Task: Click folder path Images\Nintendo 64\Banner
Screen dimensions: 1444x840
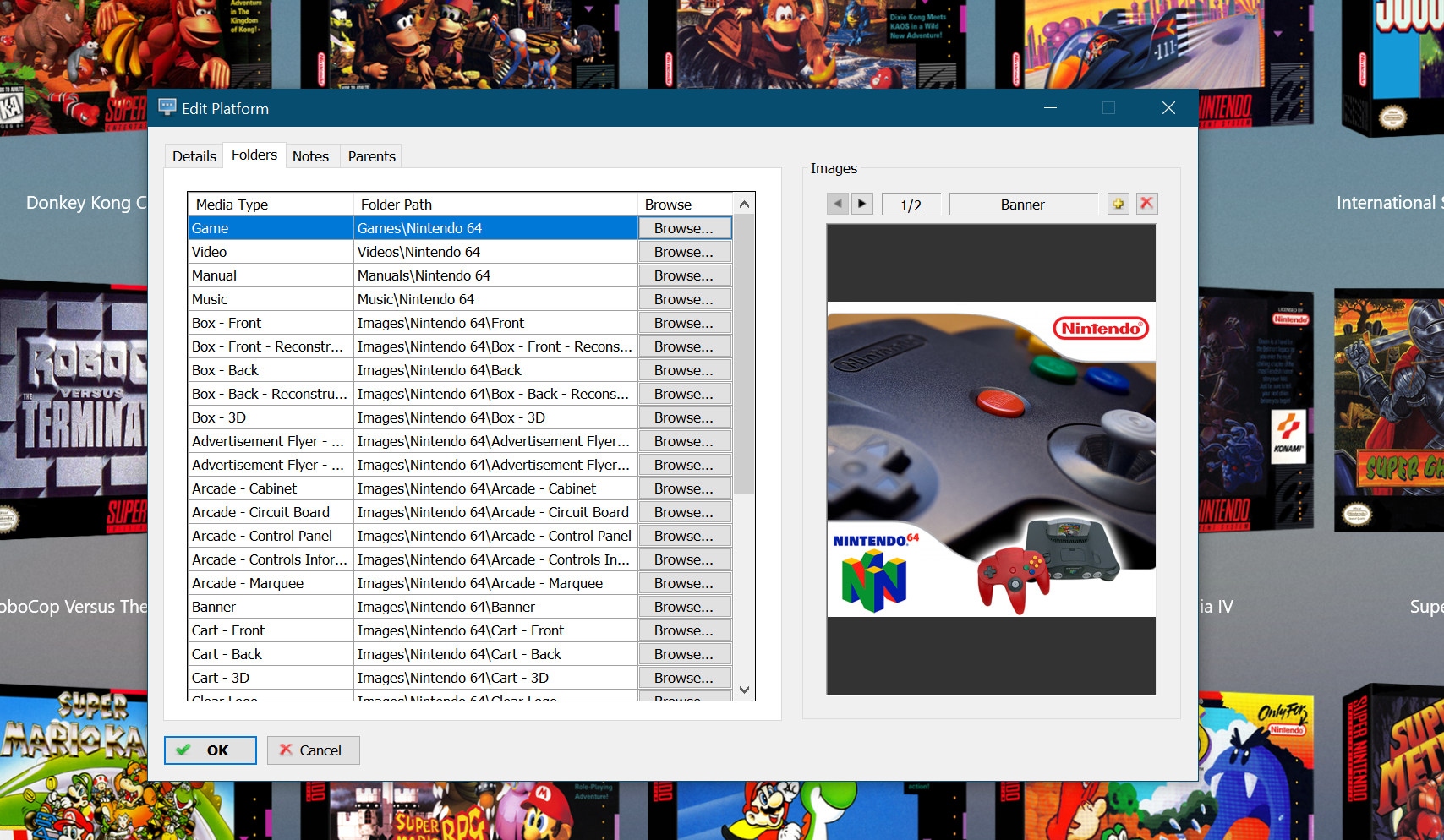Action: (495, 607)
